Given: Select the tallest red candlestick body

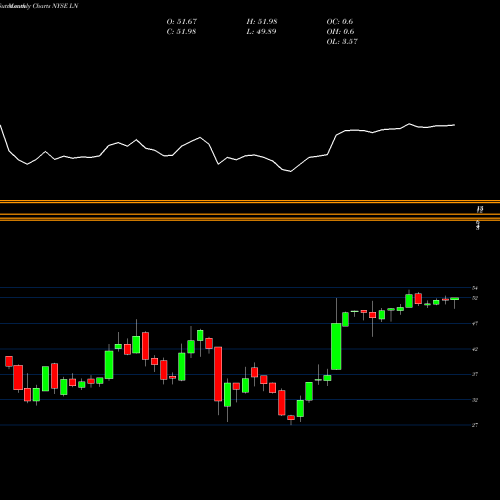Looking at the screenshot, I should pos(218,374).
